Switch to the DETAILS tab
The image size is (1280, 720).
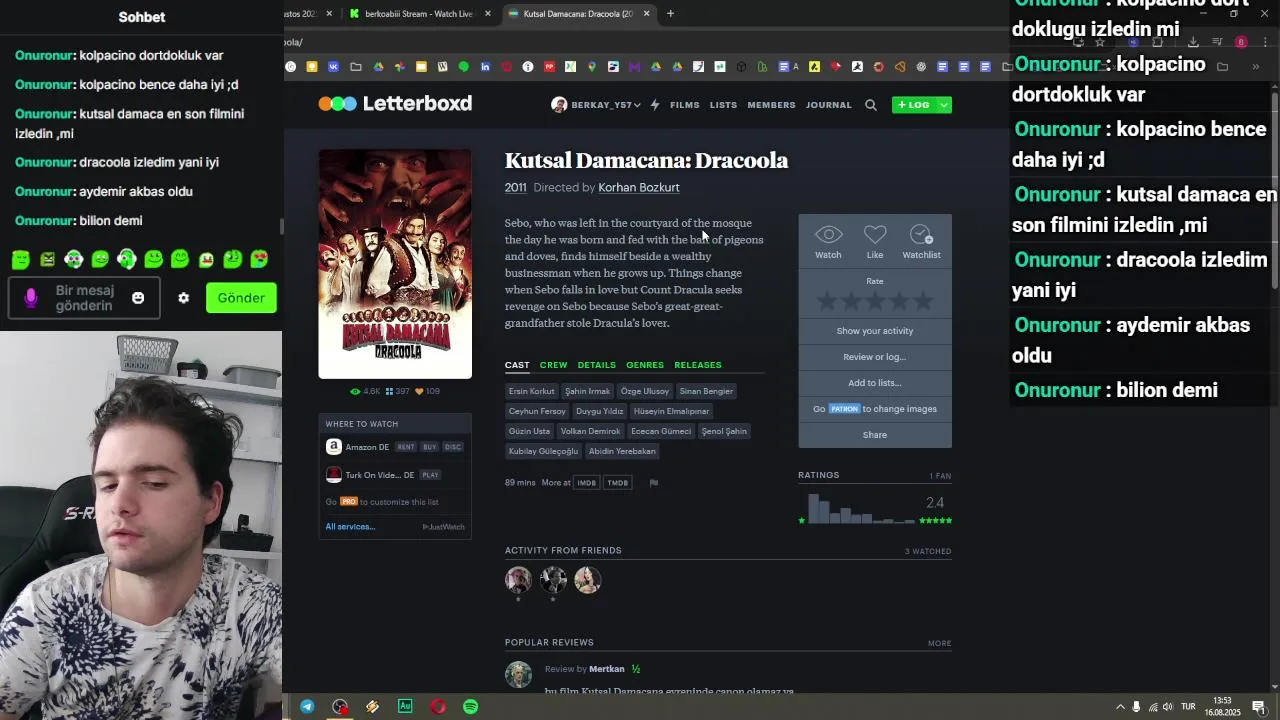[596, 365]
